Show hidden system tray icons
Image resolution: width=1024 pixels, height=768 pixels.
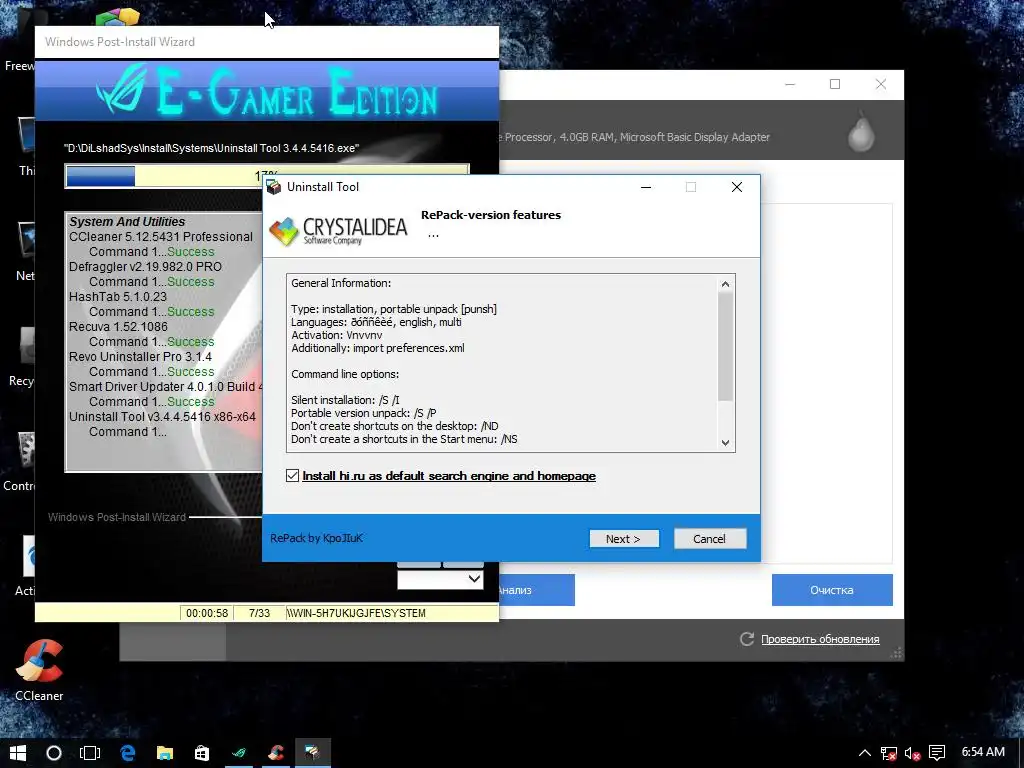(x=864, y=753)
